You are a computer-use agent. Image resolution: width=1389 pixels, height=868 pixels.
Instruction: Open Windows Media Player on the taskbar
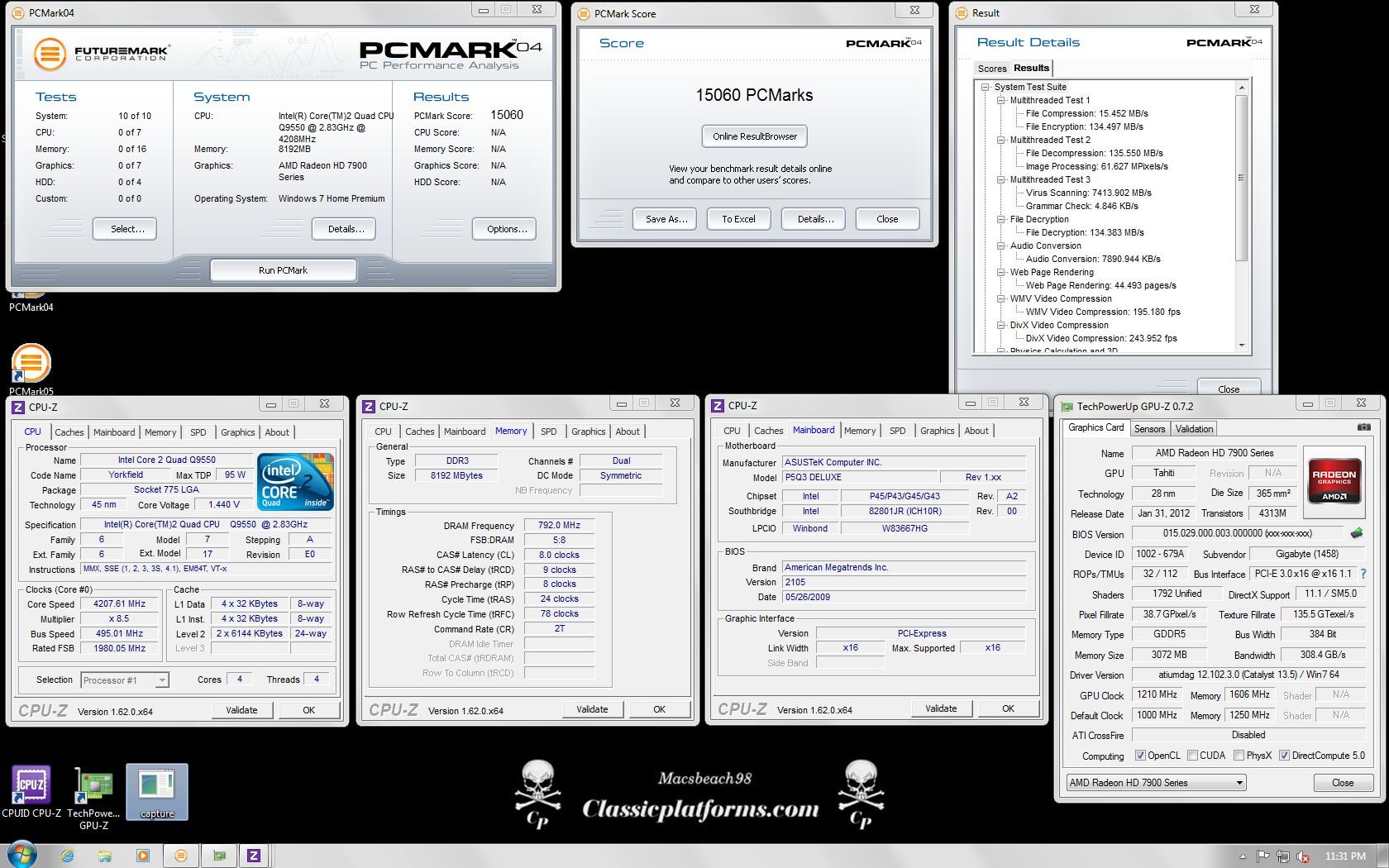pos(142,856)
